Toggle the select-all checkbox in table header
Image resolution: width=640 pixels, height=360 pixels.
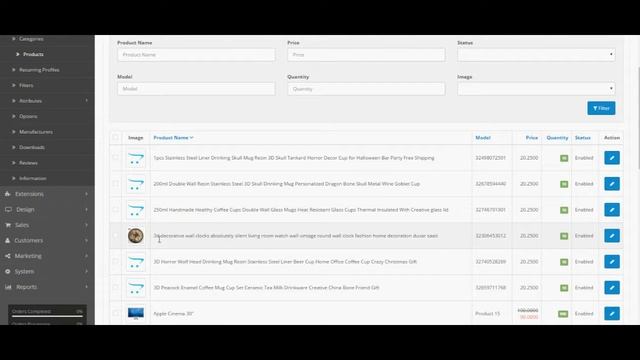pos(116,138)
